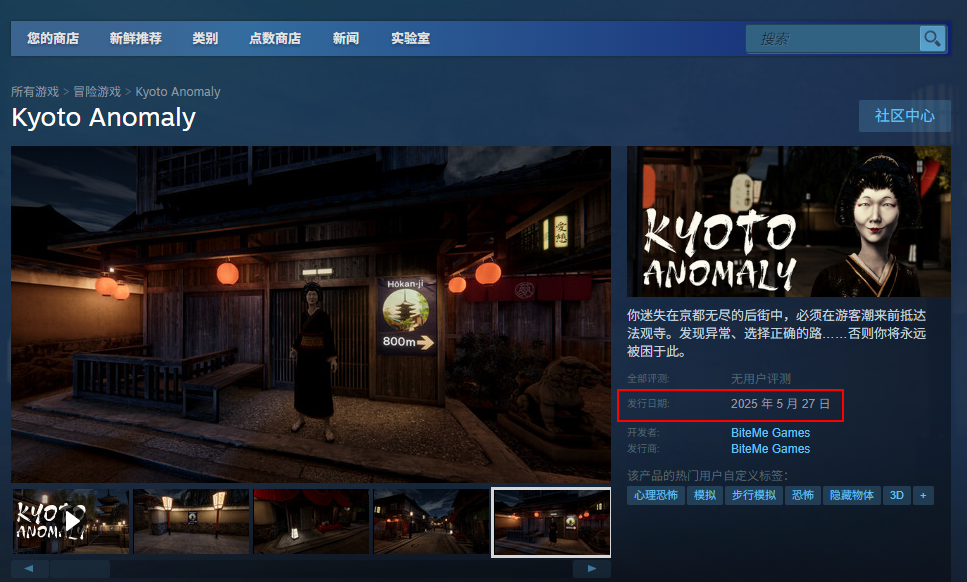Play the trailer video thumbnail
The image size is (967, 582).
71,521
